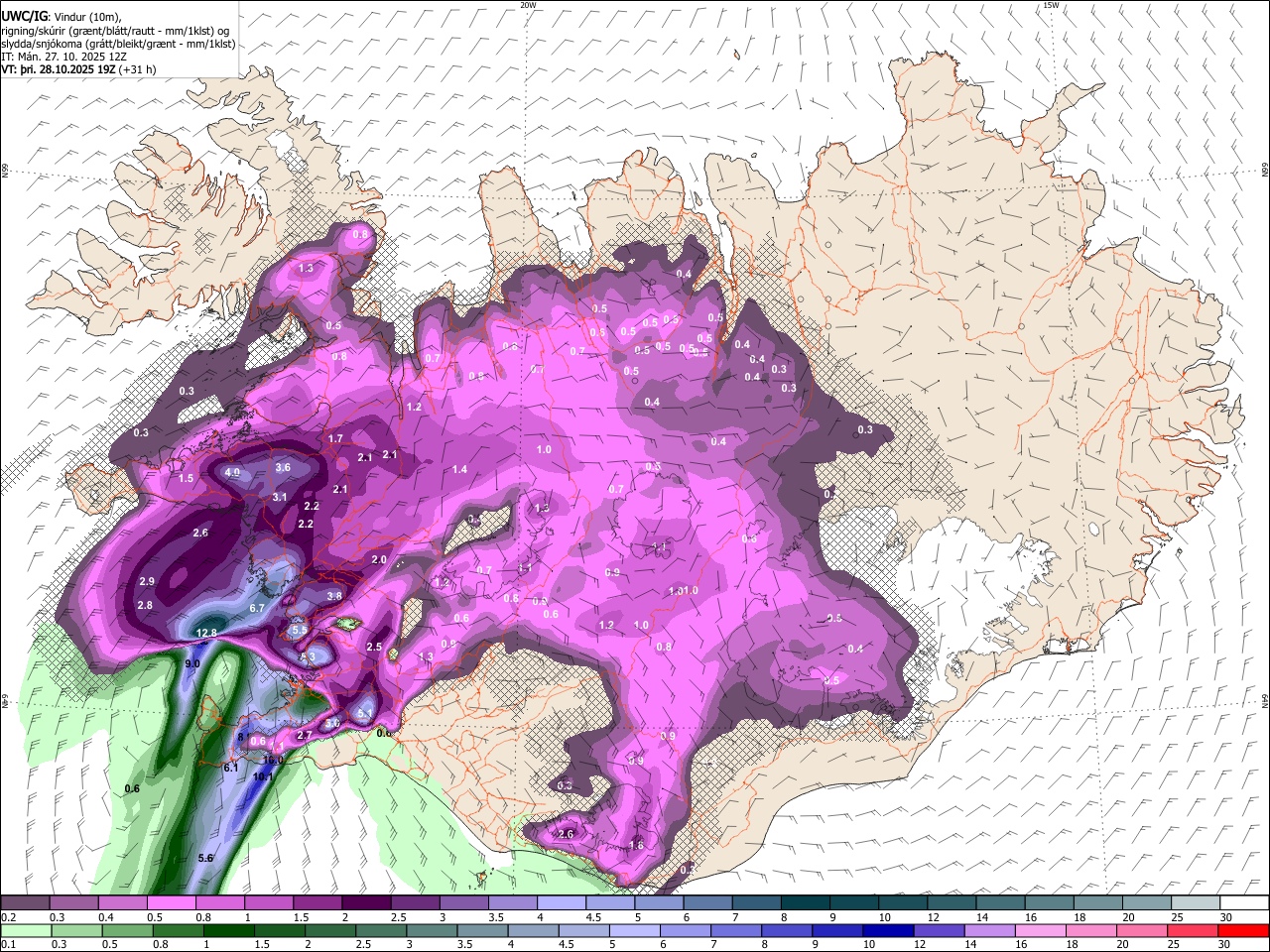The height and width of the screenshot is (952, 1270).
Task: Click the '0.2' label in the upper legend row
Action: (8, 917)
